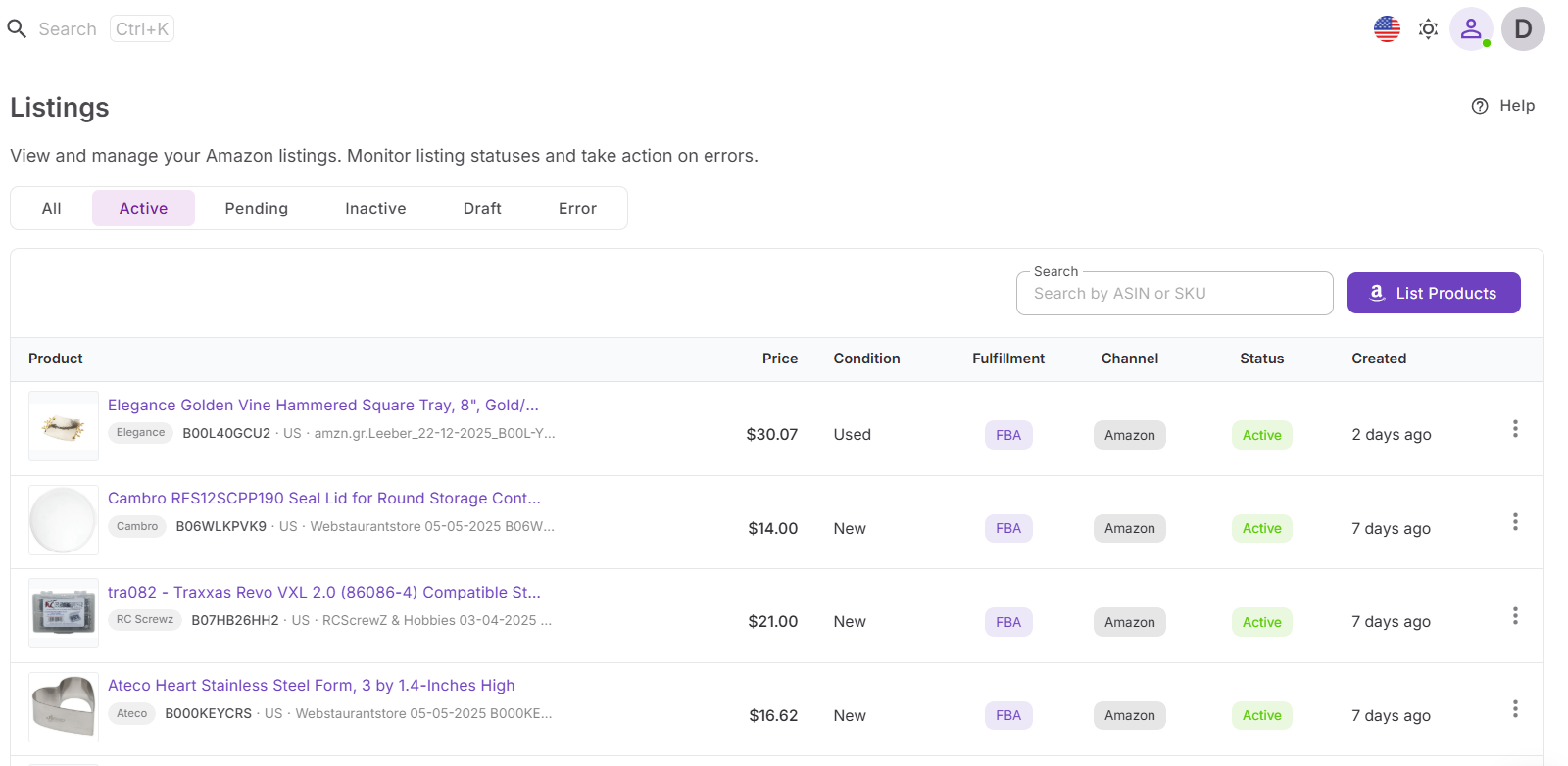Click the Status column header
This screenshot has height=766, width=1568.
click(1262, 359)
